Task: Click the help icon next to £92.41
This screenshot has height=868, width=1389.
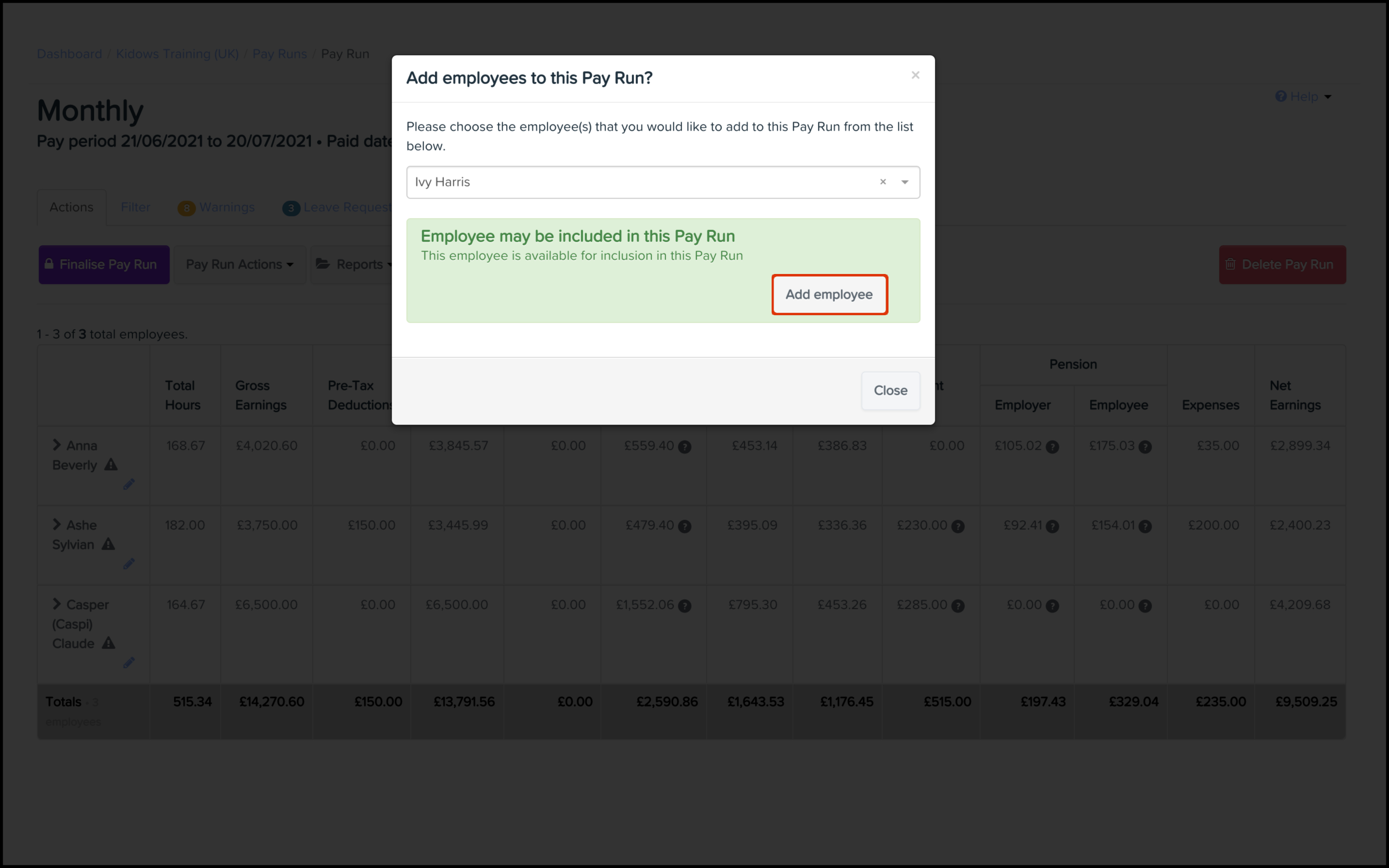Action: pos(1052,527)
